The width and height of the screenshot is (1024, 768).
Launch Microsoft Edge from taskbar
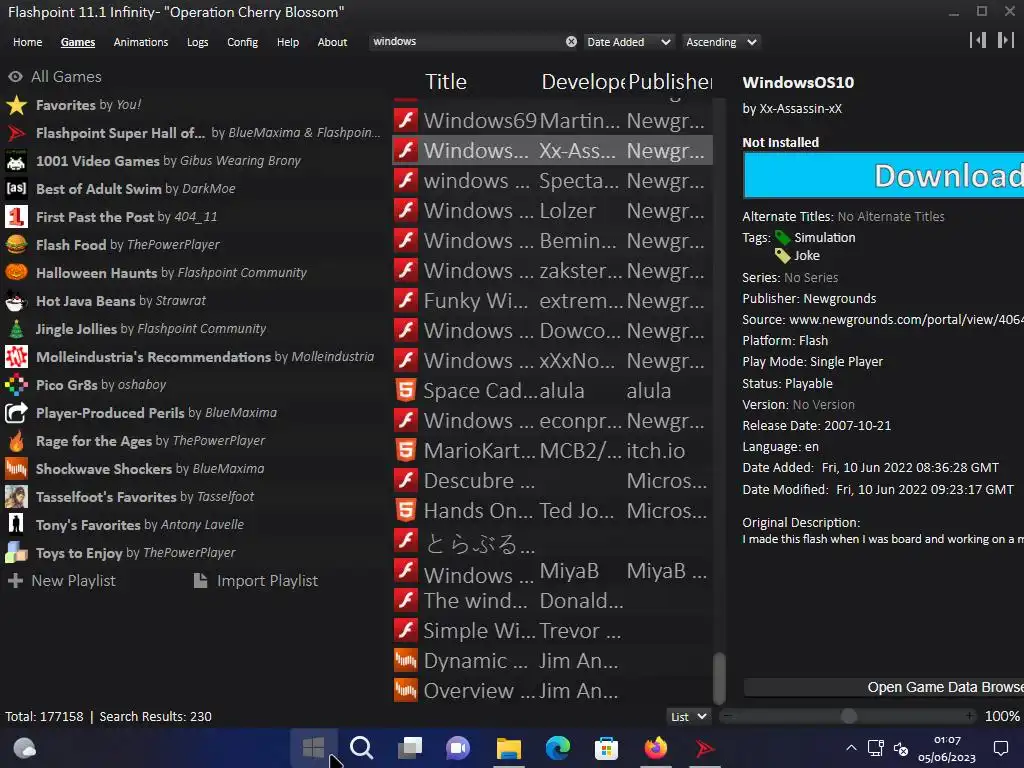(x=558, y=748)
